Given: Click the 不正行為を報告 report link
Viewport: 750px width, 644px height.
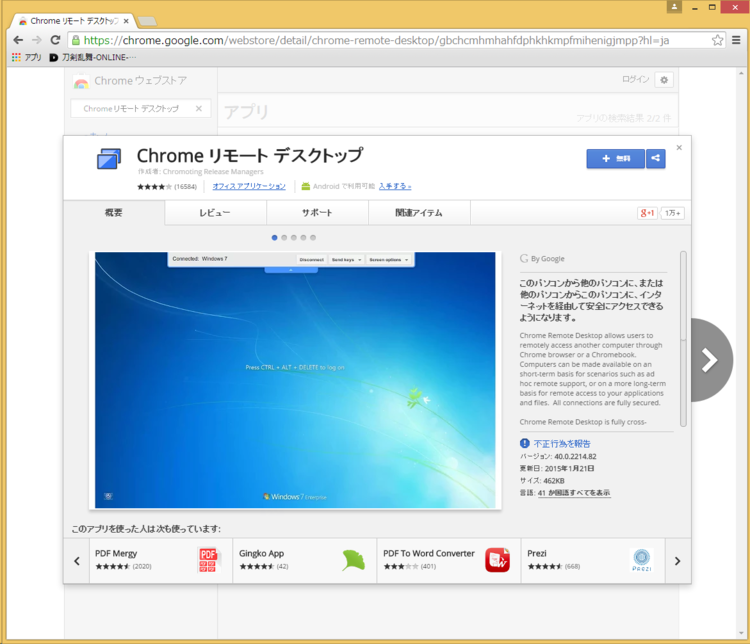Looking at the screenshot, I should click(x=562, y=444).
